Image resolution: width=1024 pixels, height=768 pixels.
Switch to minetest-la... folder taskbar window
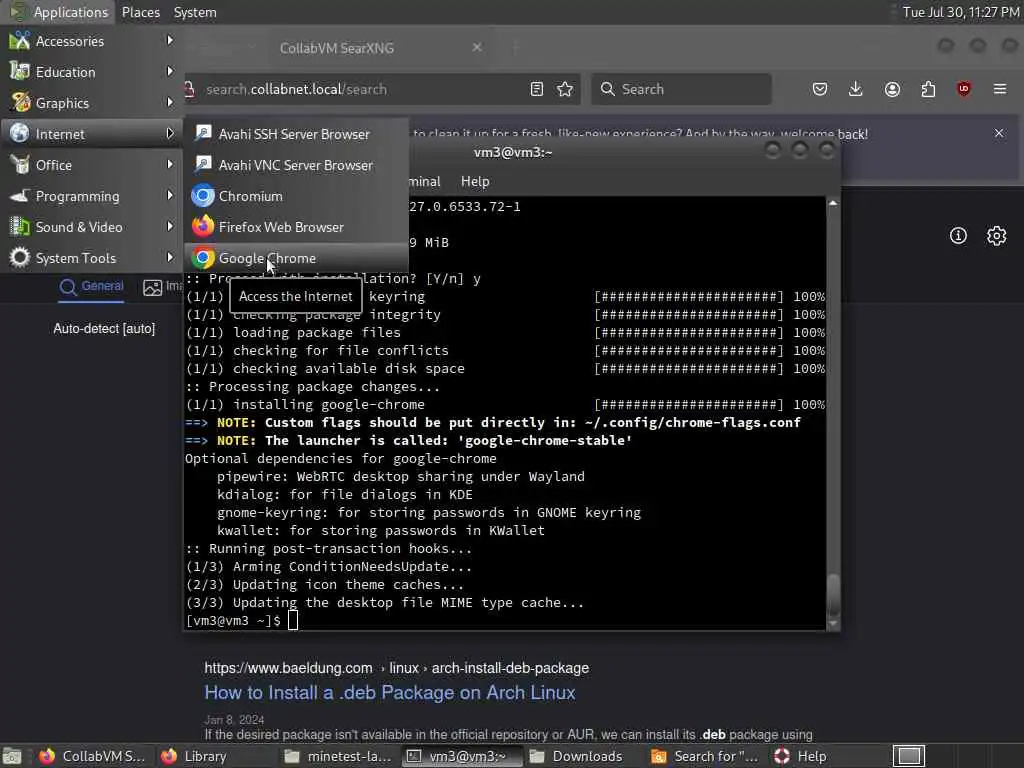click(x=338, y=756)
